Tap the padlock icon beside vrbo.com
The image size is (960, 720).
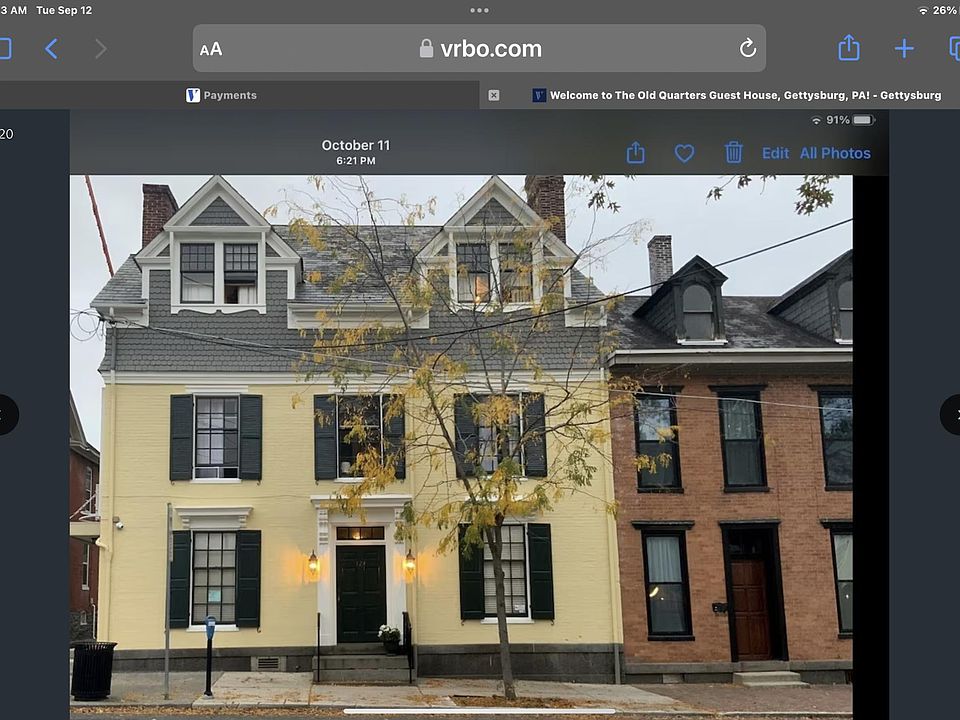pos(426,48)
